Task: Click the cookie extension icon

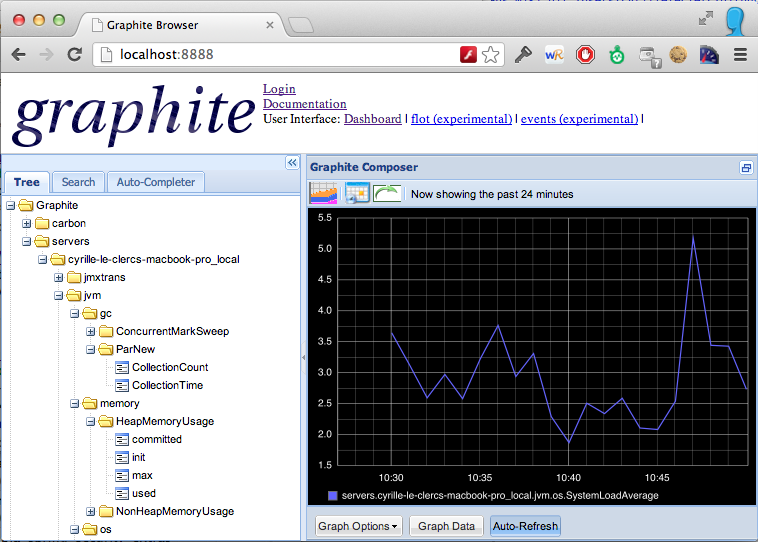Action: (x=678, y=55)
